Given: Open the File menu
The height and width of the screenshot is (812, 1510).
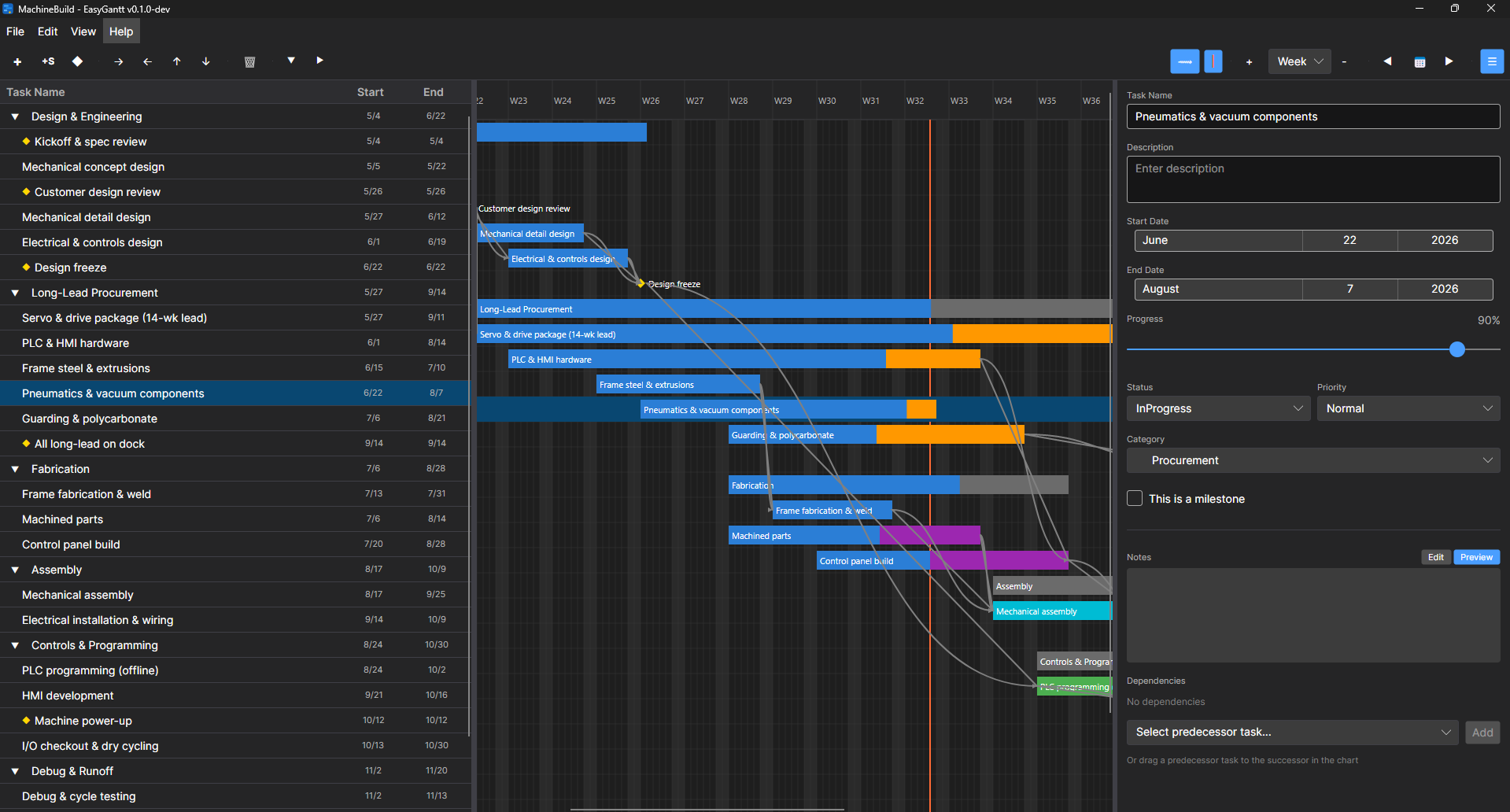Looking at the screenshot, I should coord(15,31).
